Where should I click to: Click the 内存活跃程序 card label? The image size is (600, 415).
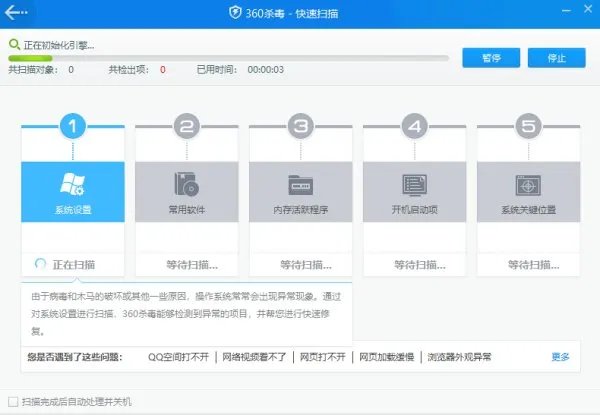pos(300,210)
